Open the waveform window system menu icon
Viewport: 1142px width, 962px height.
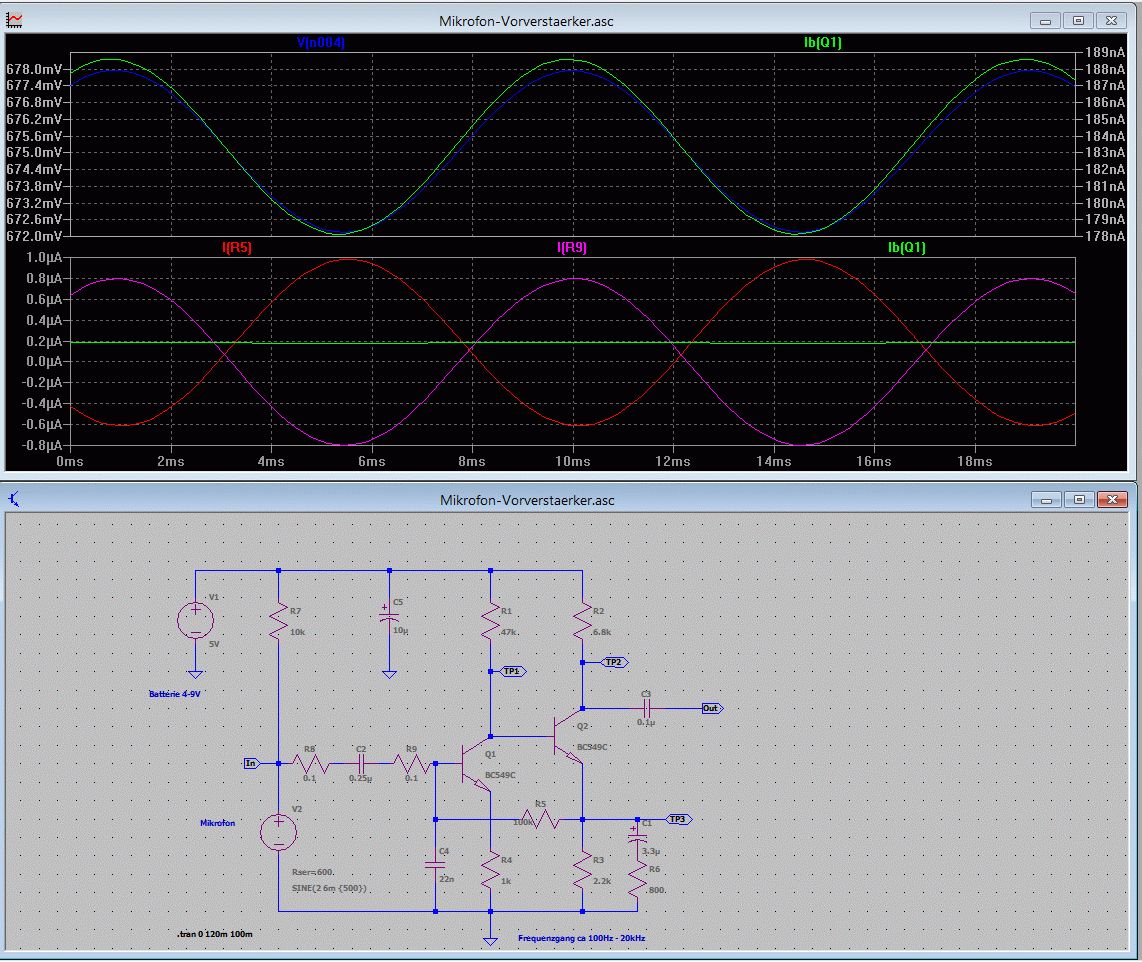click(x=16, y=20)
